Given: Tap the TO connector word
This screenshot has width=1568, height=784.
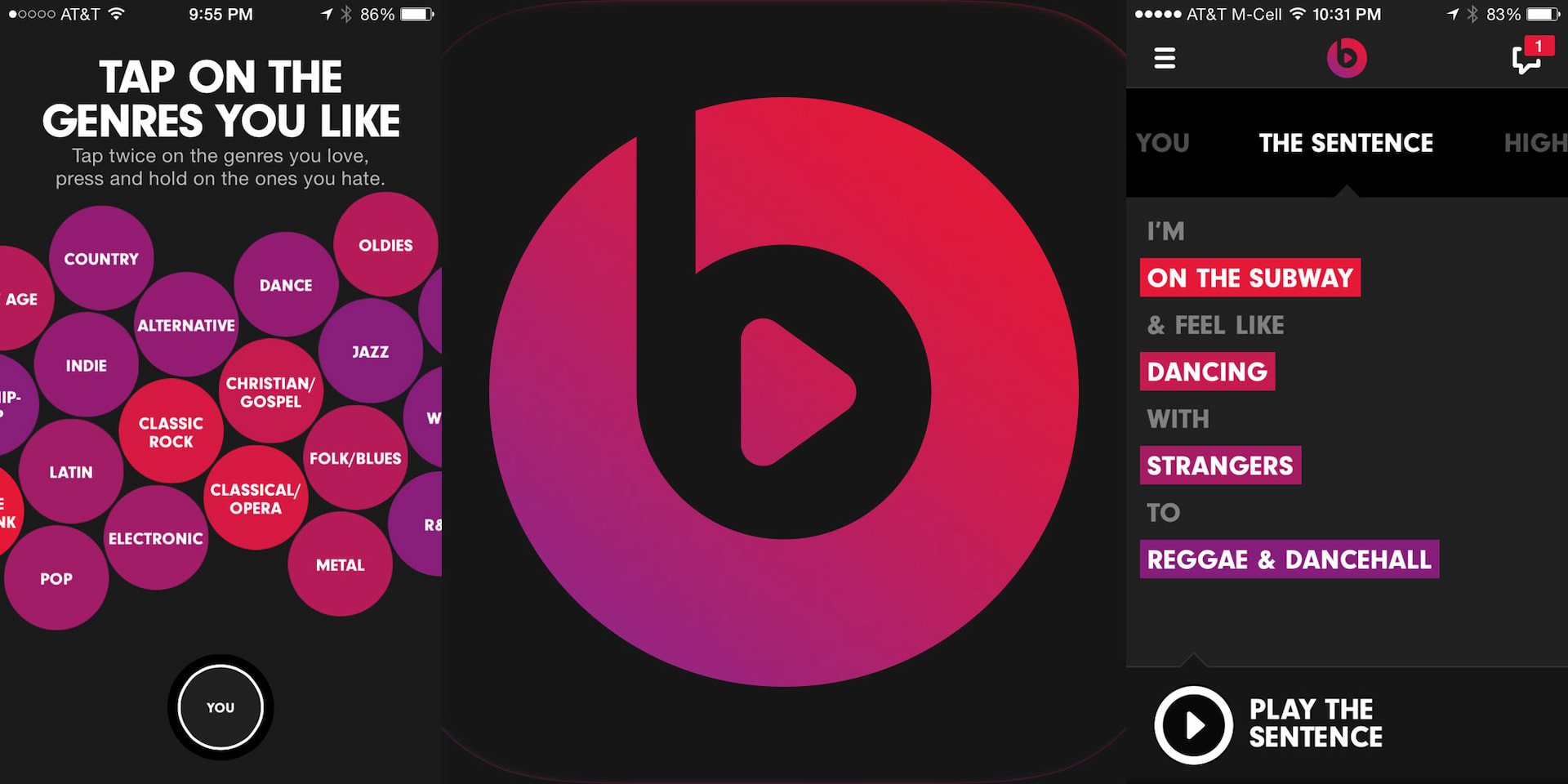Looking at the screenshot, I should click(1163, 512).
